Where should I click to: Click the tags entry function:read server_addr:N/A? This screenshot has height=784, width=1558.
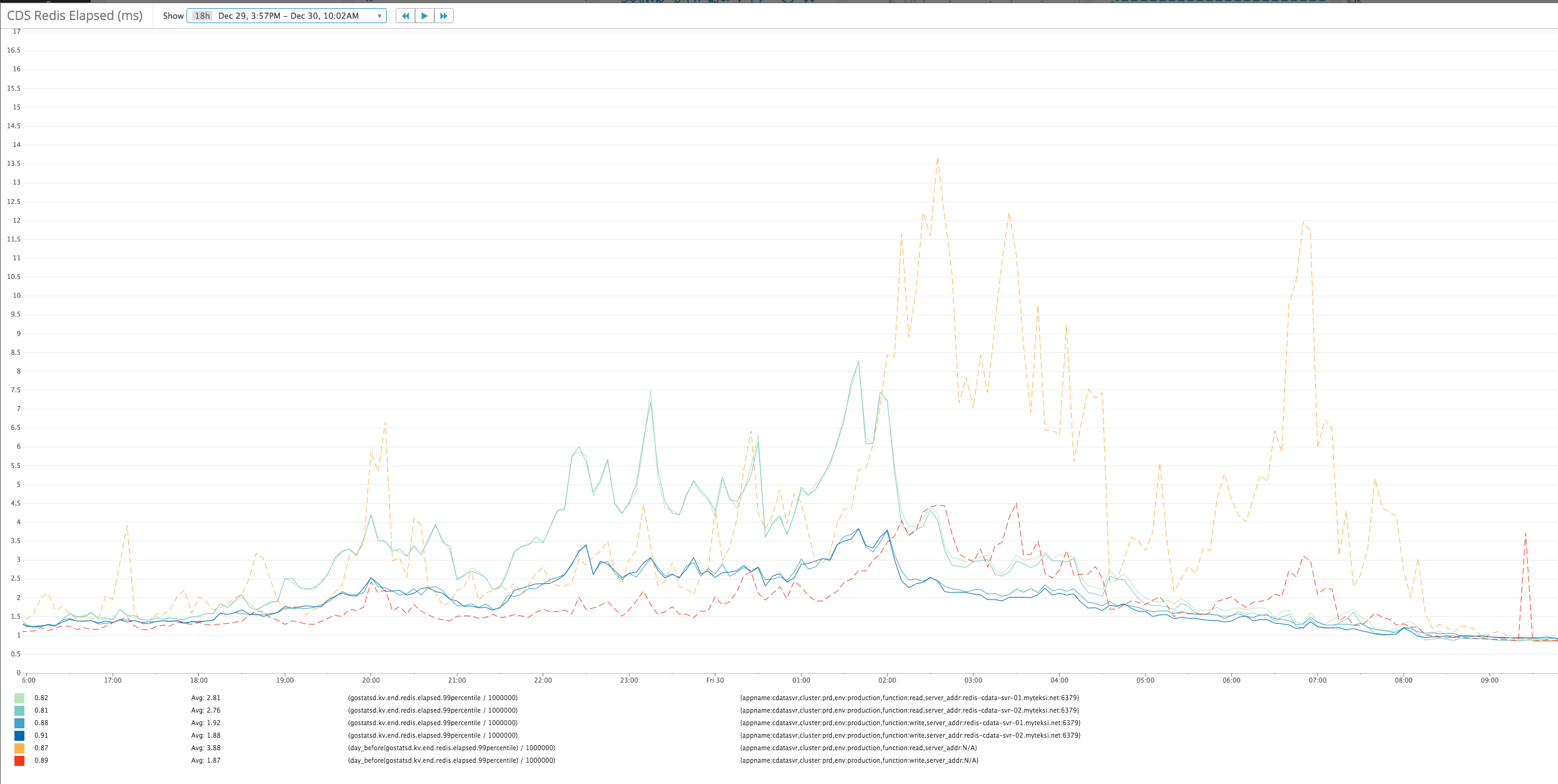point(859,748)
